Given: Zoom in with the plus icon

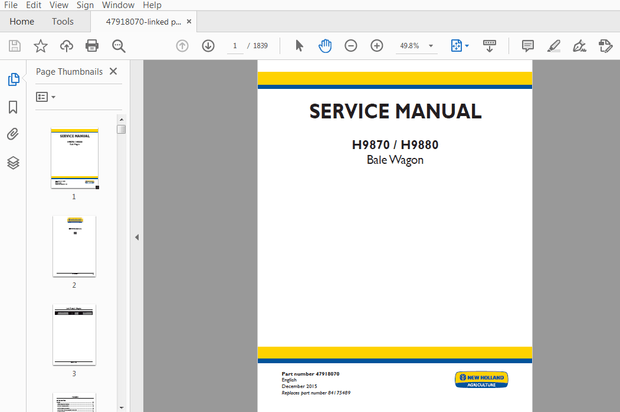Looking at the screenshot, I should coord(377,46).
